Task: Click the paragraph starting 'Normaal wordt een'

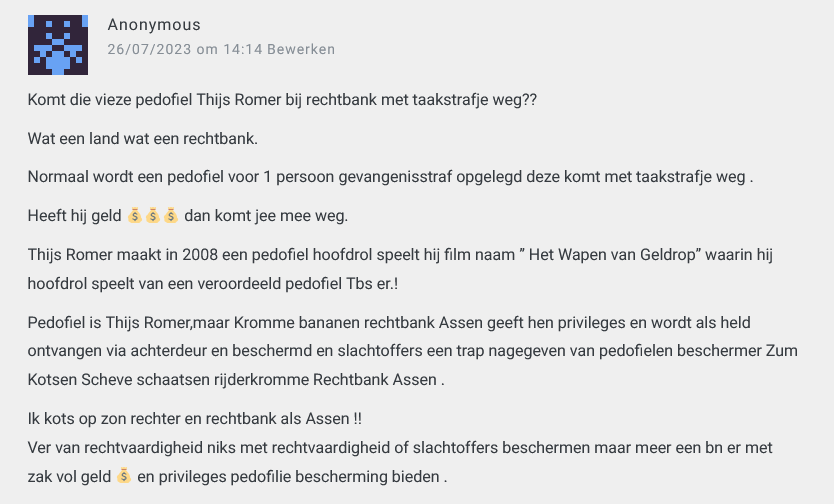Action: coord(390,177)
